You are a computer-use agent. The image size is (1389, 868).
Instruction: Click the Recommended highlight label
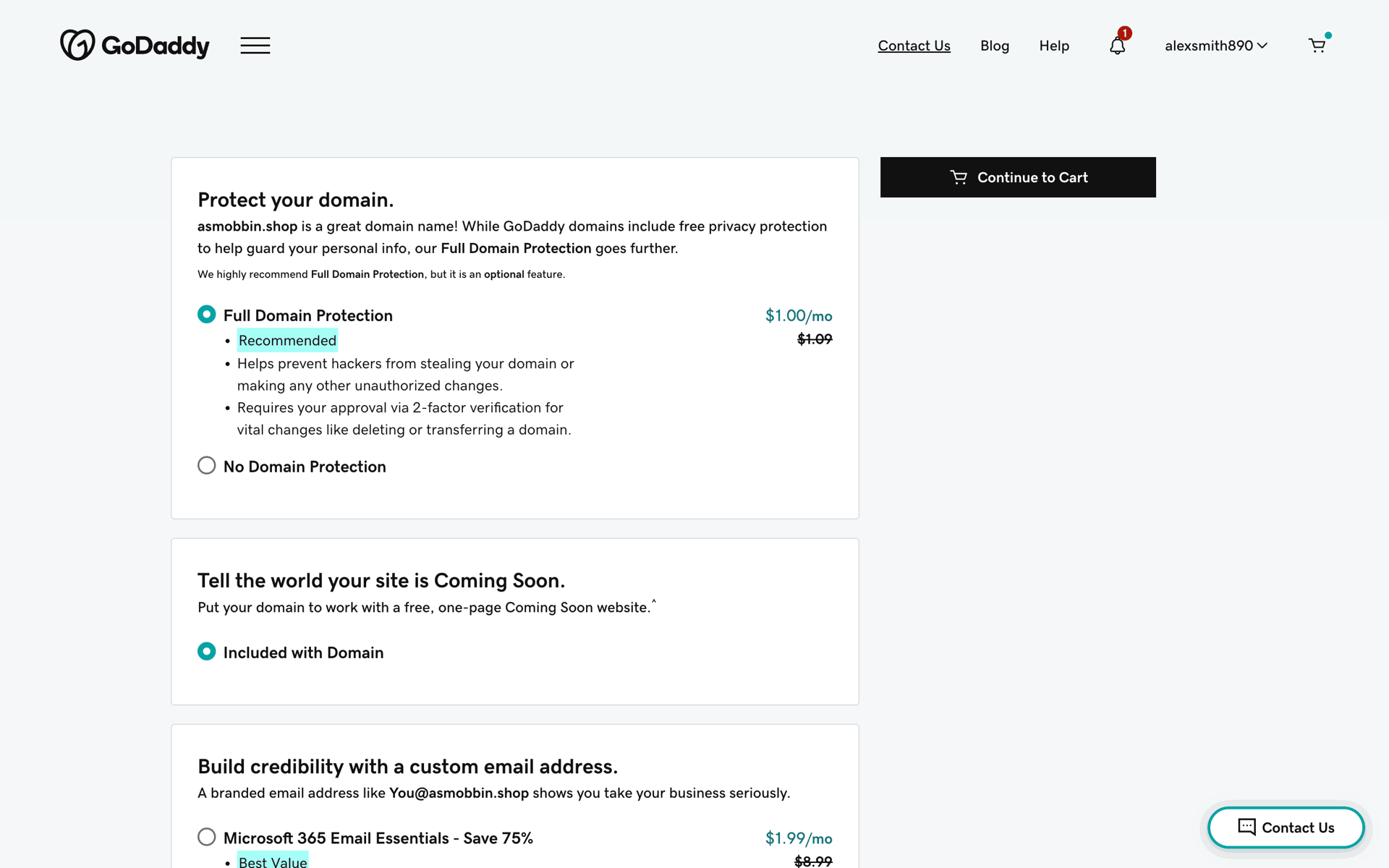pyautogui.click(x=287, y=340)
